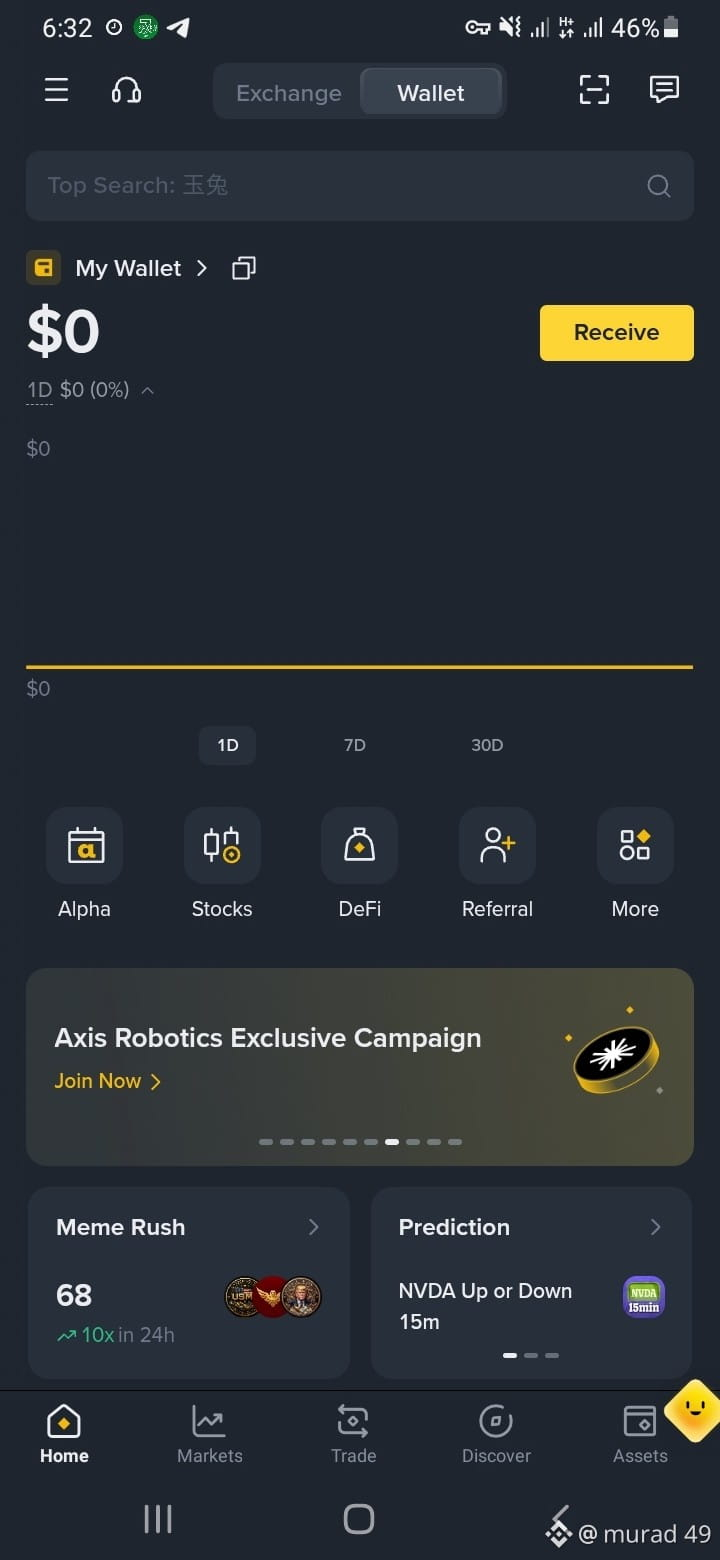
Task: Select the 7D chart range
Action: click(355, 745)
